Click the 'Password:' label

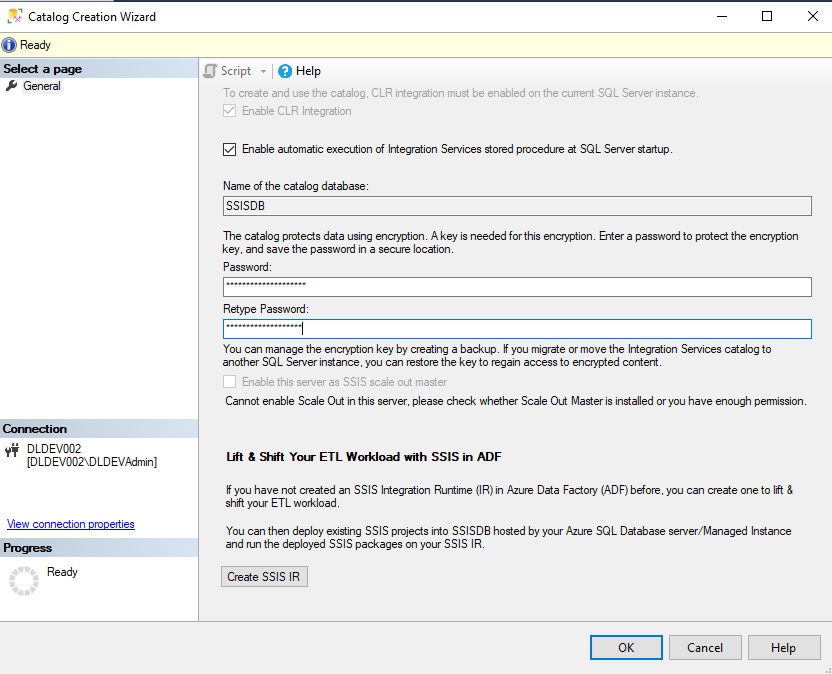pyautogui.click(x=247, y=267)
